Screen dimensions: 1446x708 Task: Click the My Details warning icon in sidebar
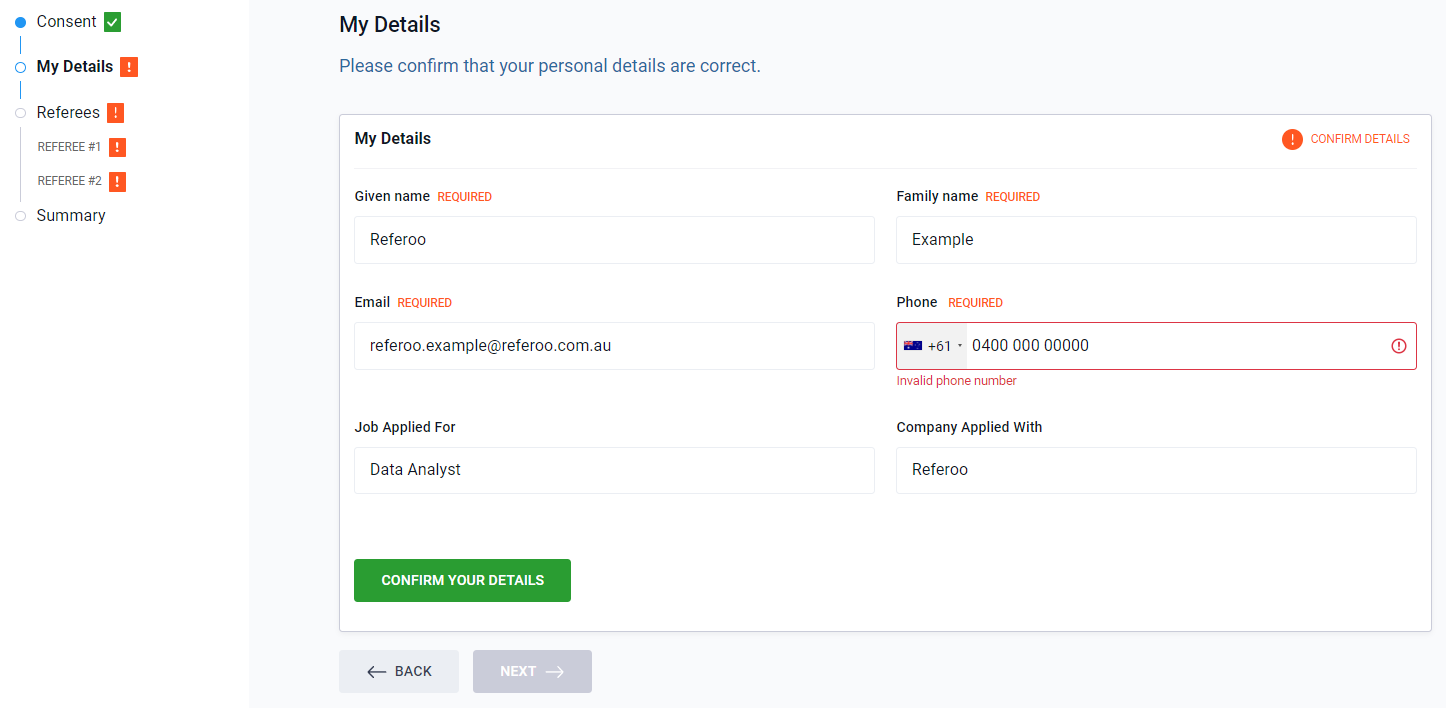coord(128,67)
